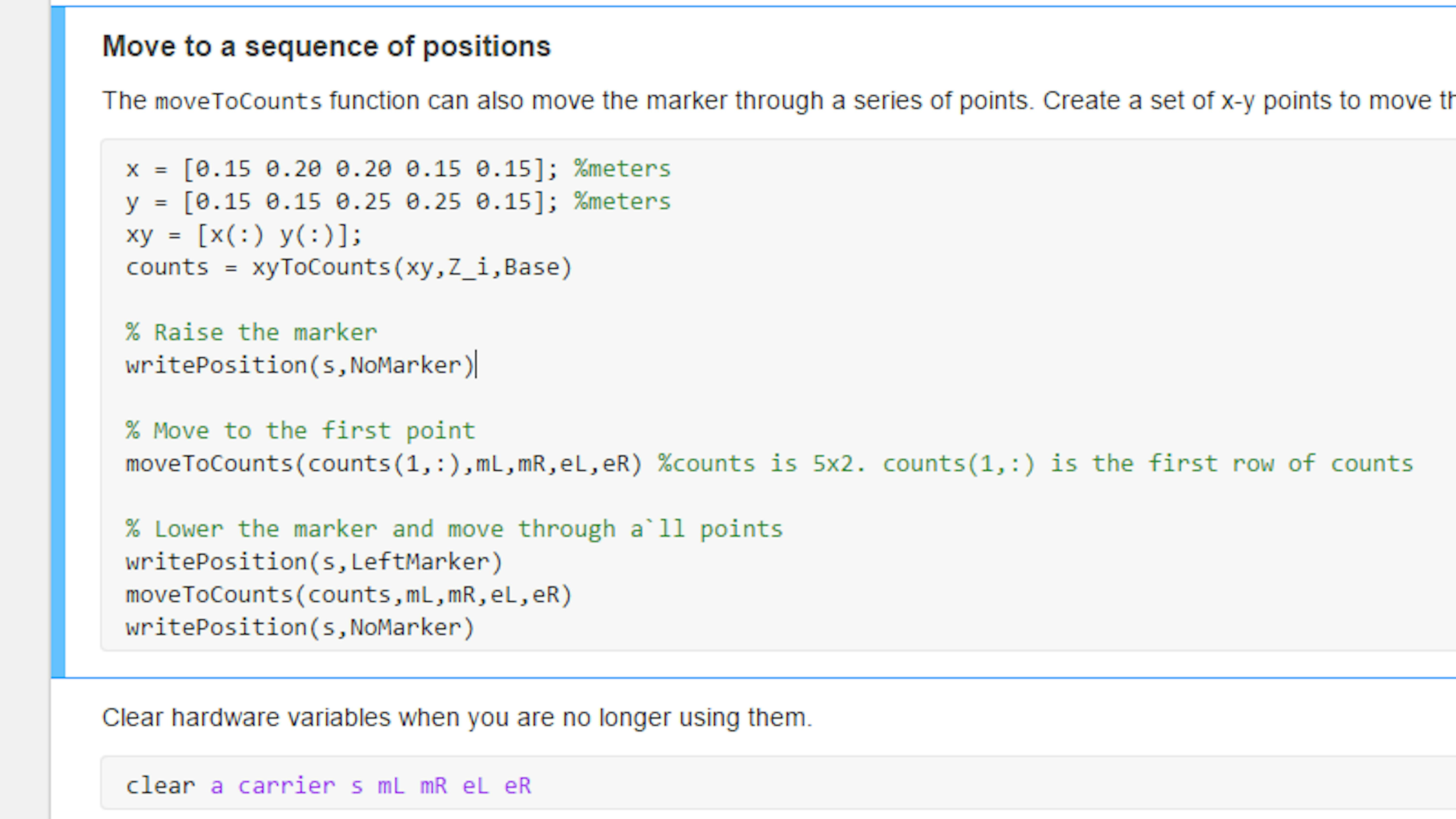Click the moveToCounts word in description text
Image resolution: width=1456 pixels, height=819 pixels.
click(238, 102)
